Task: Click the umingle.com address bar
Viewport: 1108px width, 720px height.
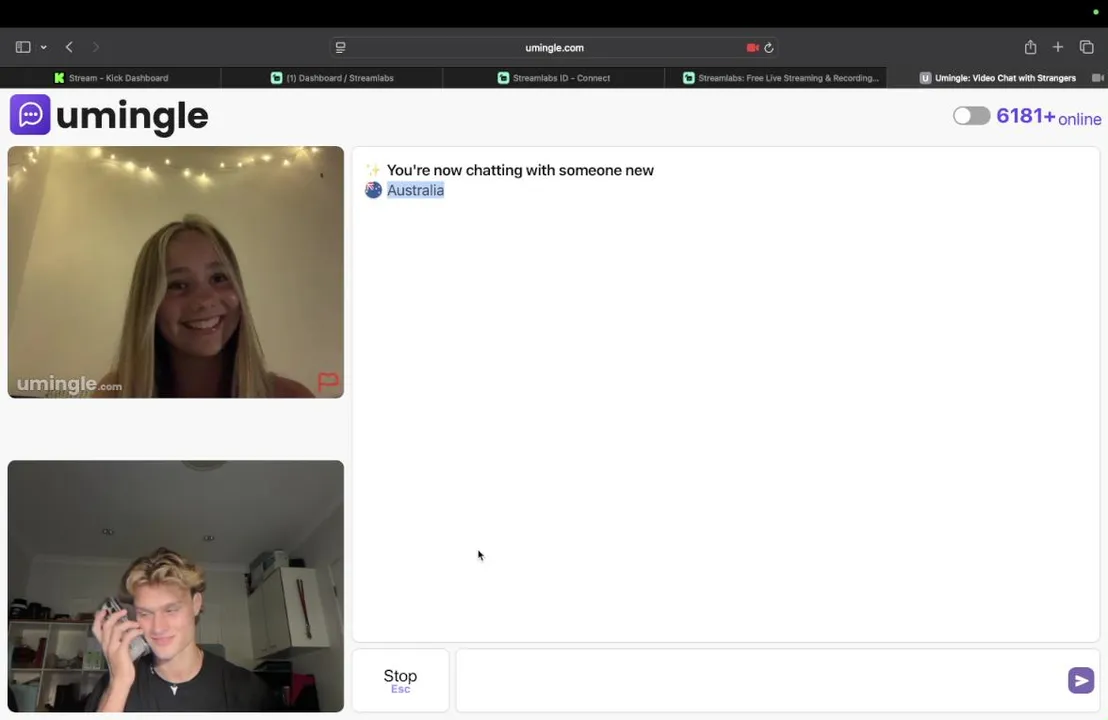Action: pos(554,47)
